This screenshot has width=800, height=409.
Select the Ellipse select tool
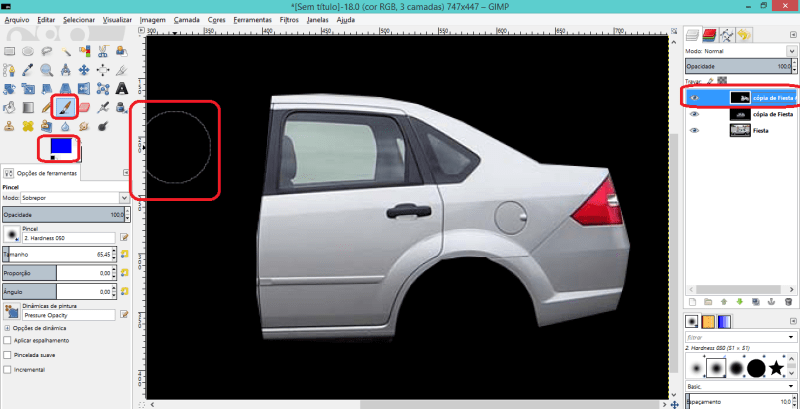coord(28,51)
